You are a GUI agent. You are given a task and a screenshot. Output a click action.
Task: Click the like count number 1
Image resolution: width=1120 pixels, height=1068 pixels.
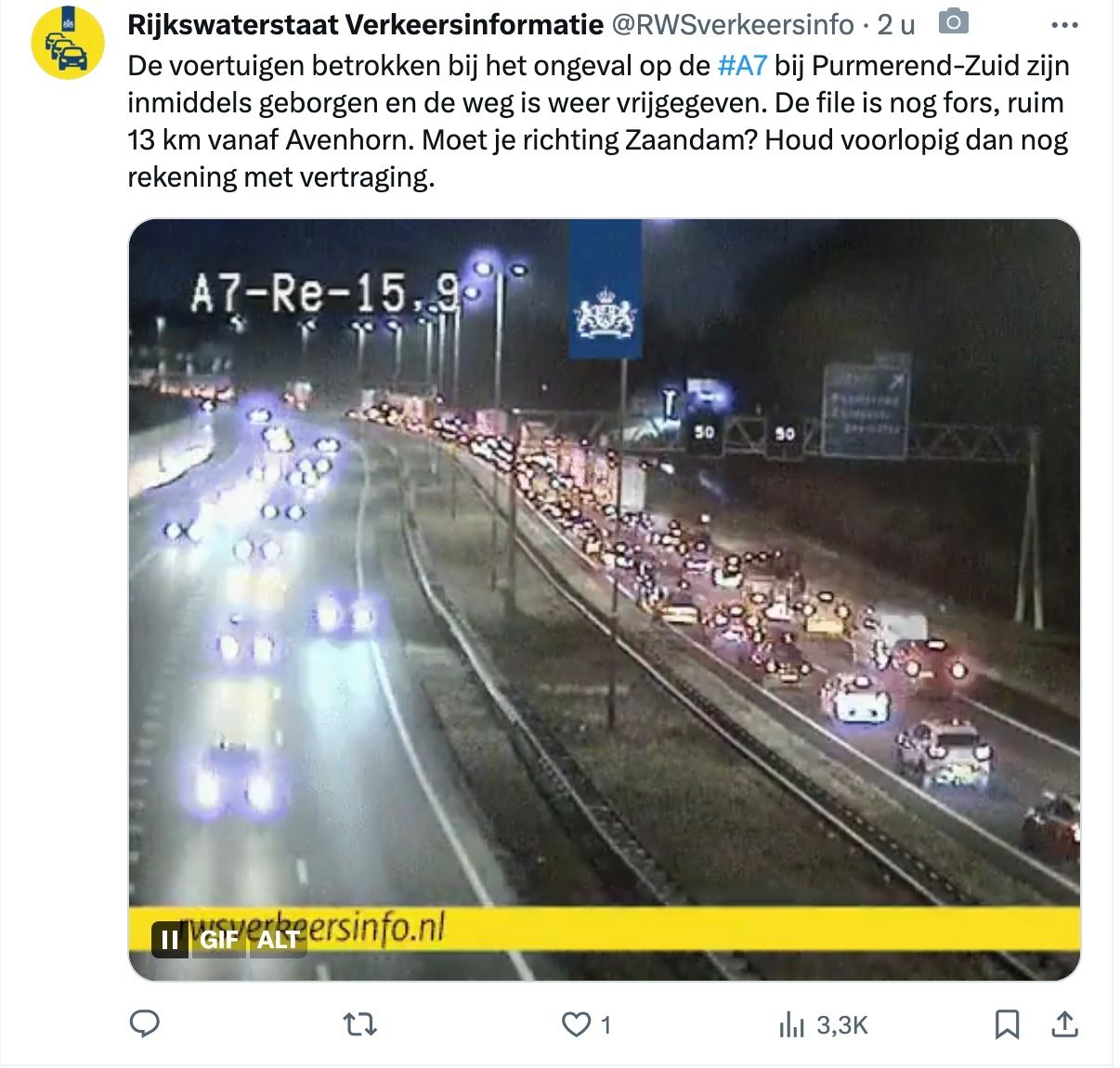606,1025
